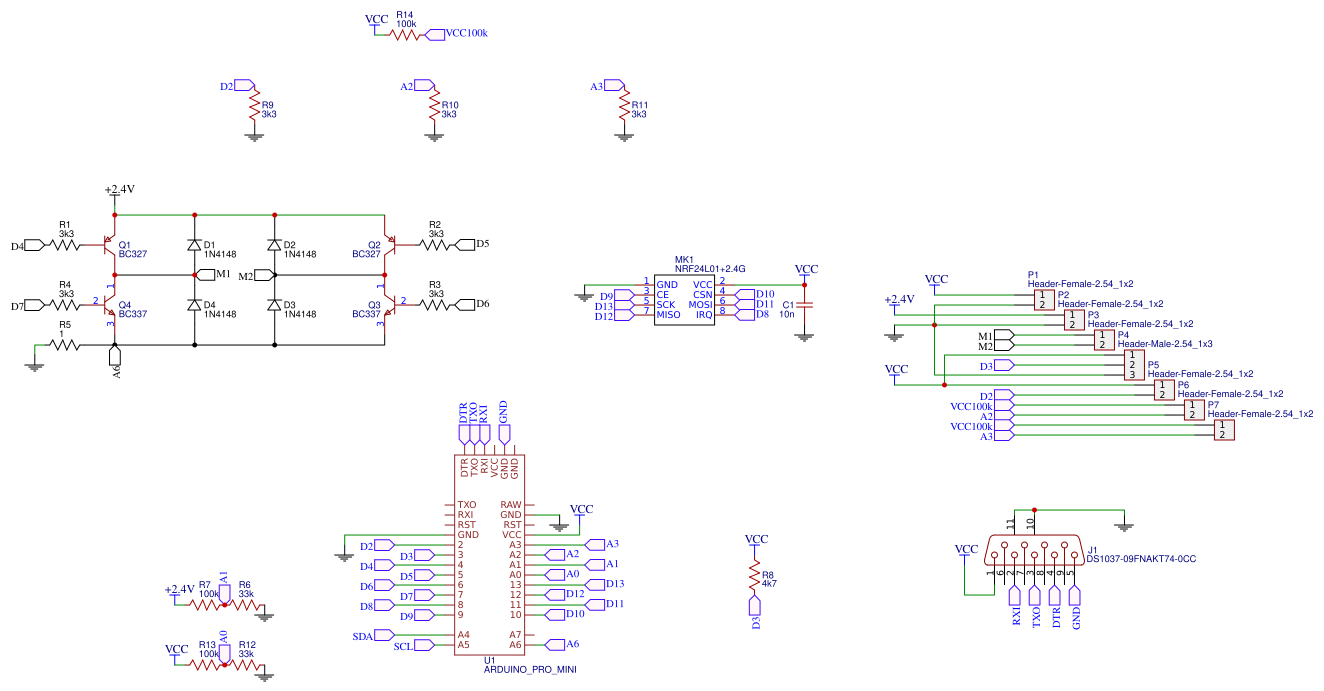This screenshot has width=1324, height=691.
Task: Click resistor R14 100k at the top
Action: tap(402, 32)
